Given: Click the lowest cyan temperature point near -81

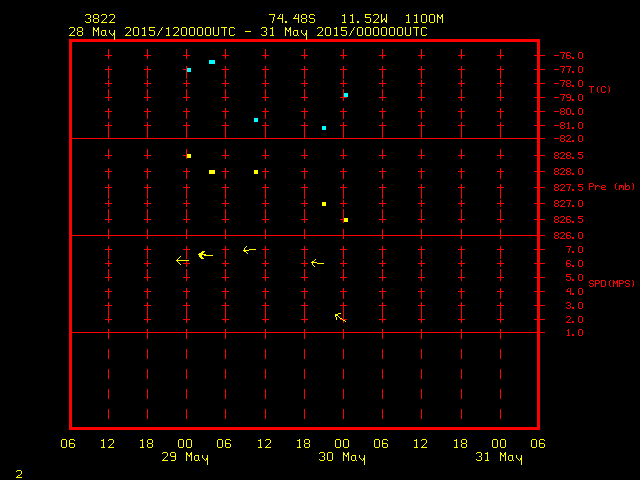Looking at the screenshot, I should point(324,128).
